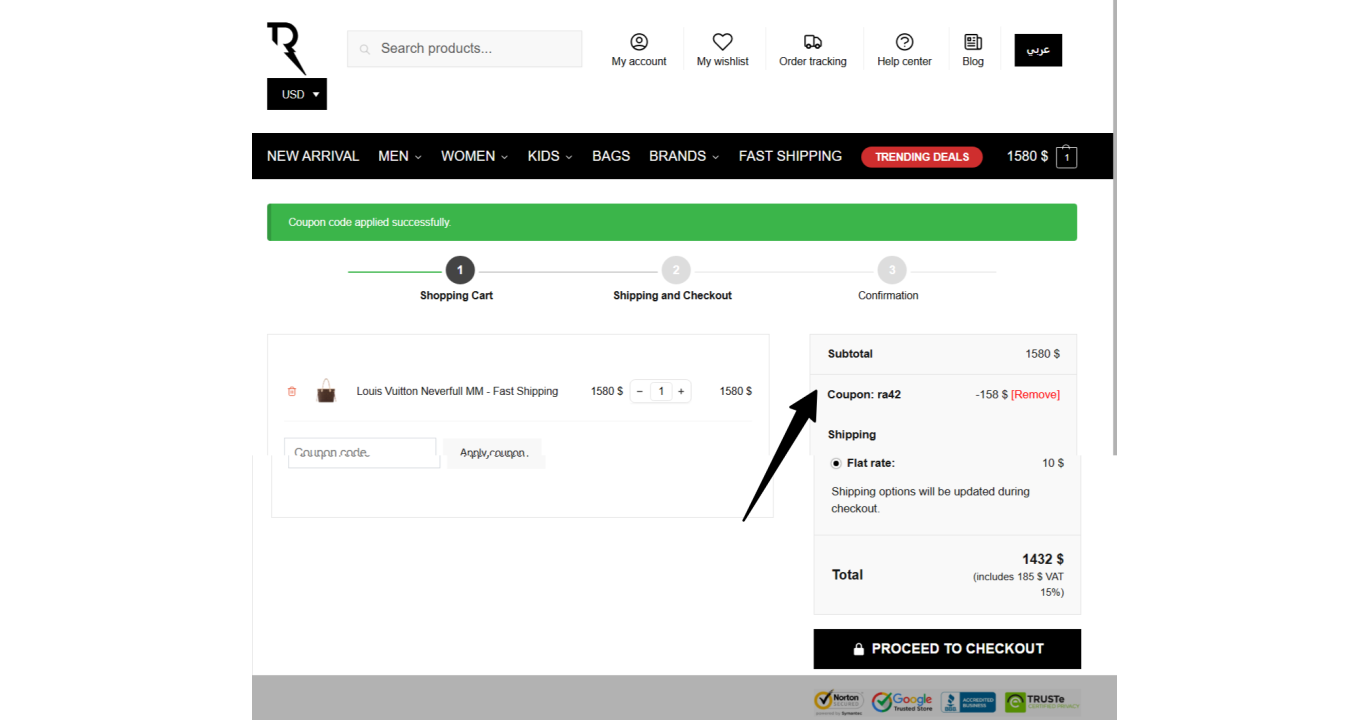Viewport: 1368px width, 720px height.
Task: Click Subtotal 1580 $ value
Action: 1042,354
